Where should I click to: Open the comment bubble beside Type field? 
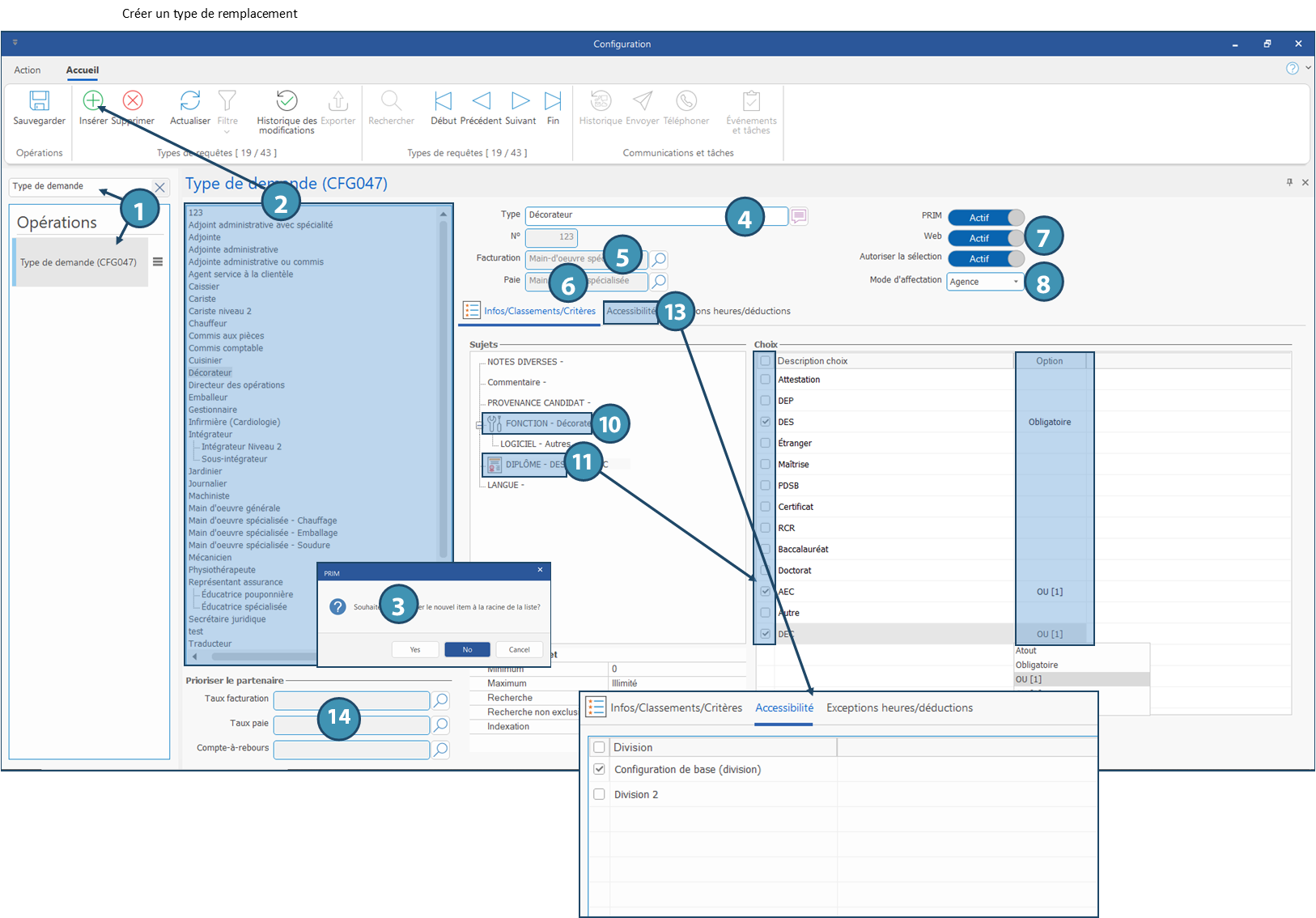799,216
